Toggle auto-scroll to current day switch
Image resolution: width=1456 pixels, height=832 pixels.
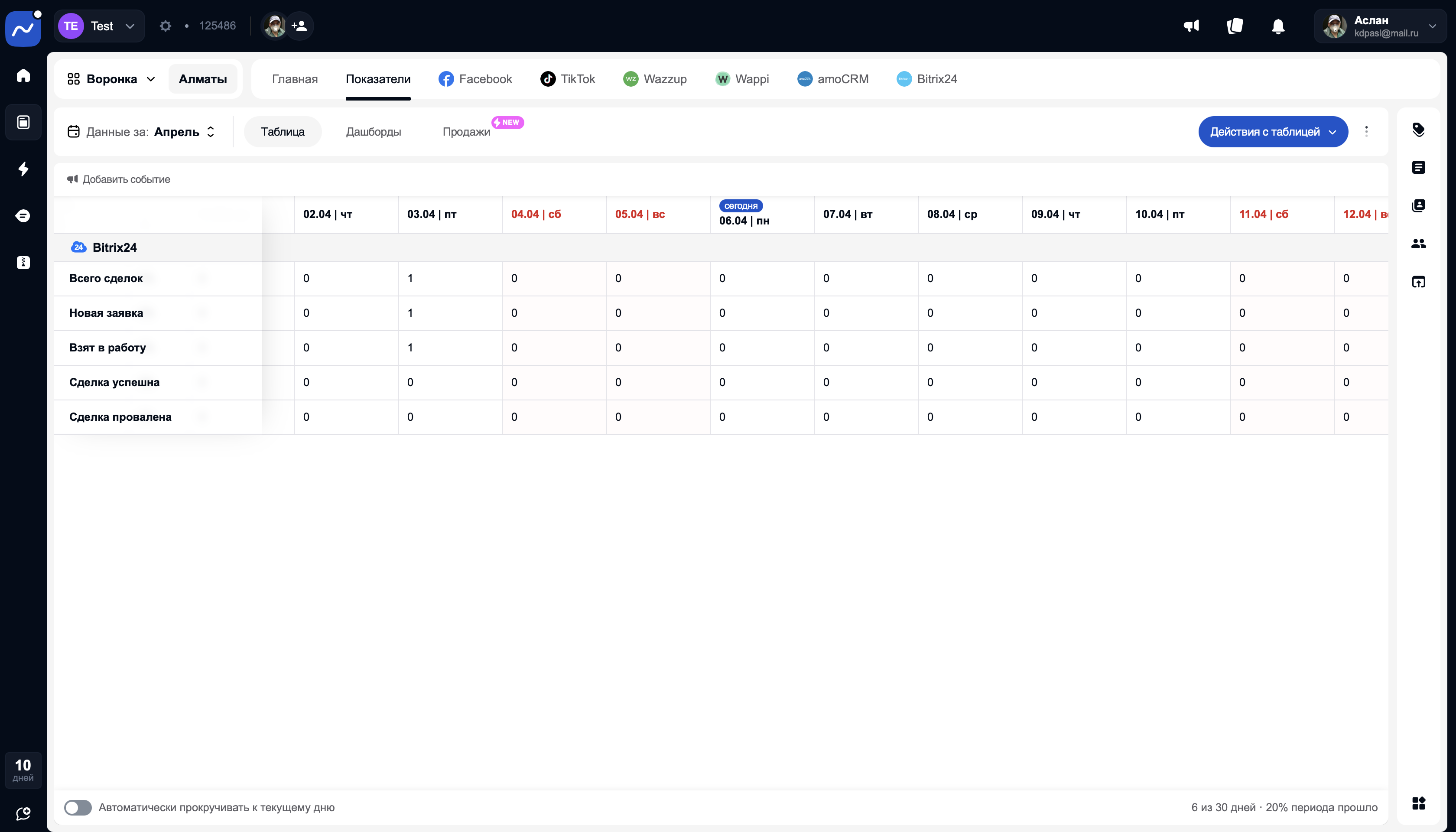point(78,807)
